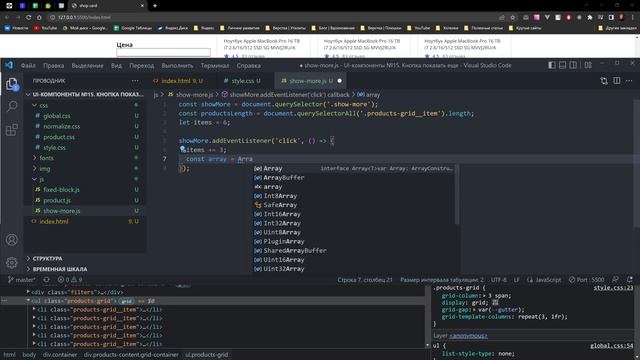Click the master* git branch indicator
This screenshot has width=640, height=360.
click(x=22, y=280)
